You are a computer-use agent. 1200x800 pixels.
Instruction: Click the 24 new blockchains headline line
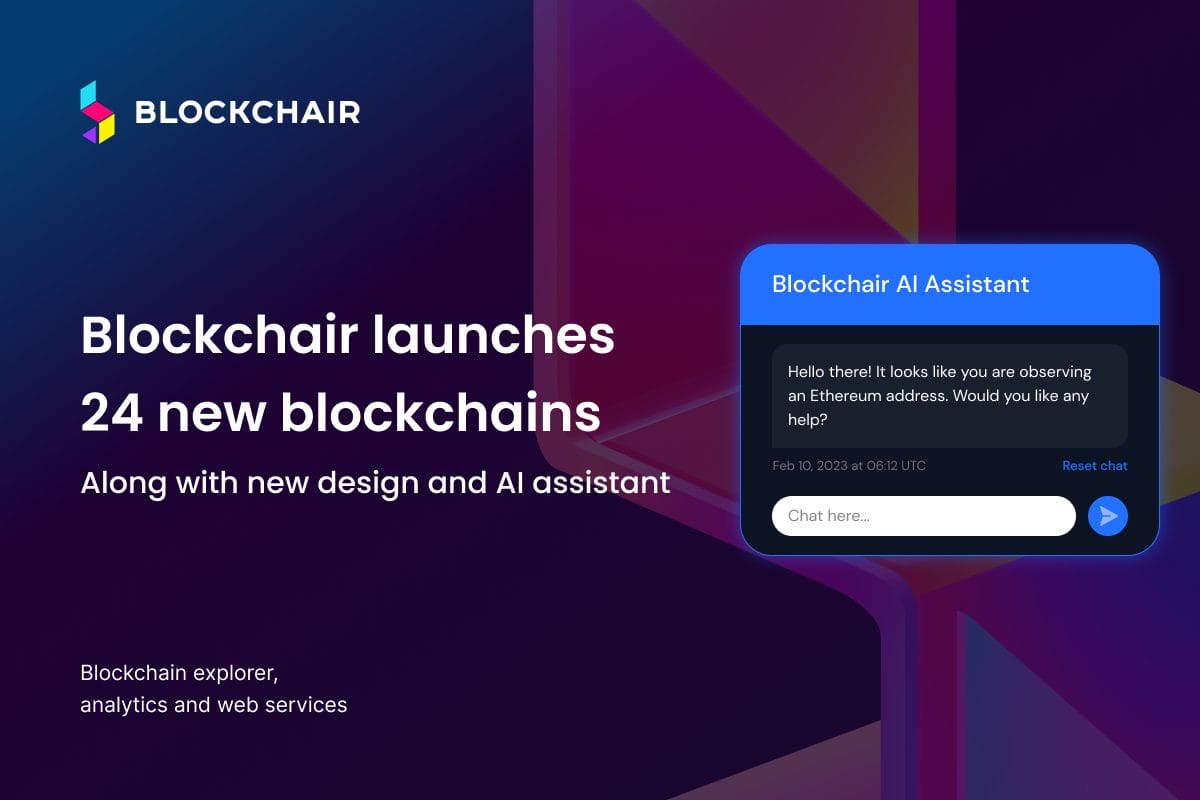(x=341, y=412)
